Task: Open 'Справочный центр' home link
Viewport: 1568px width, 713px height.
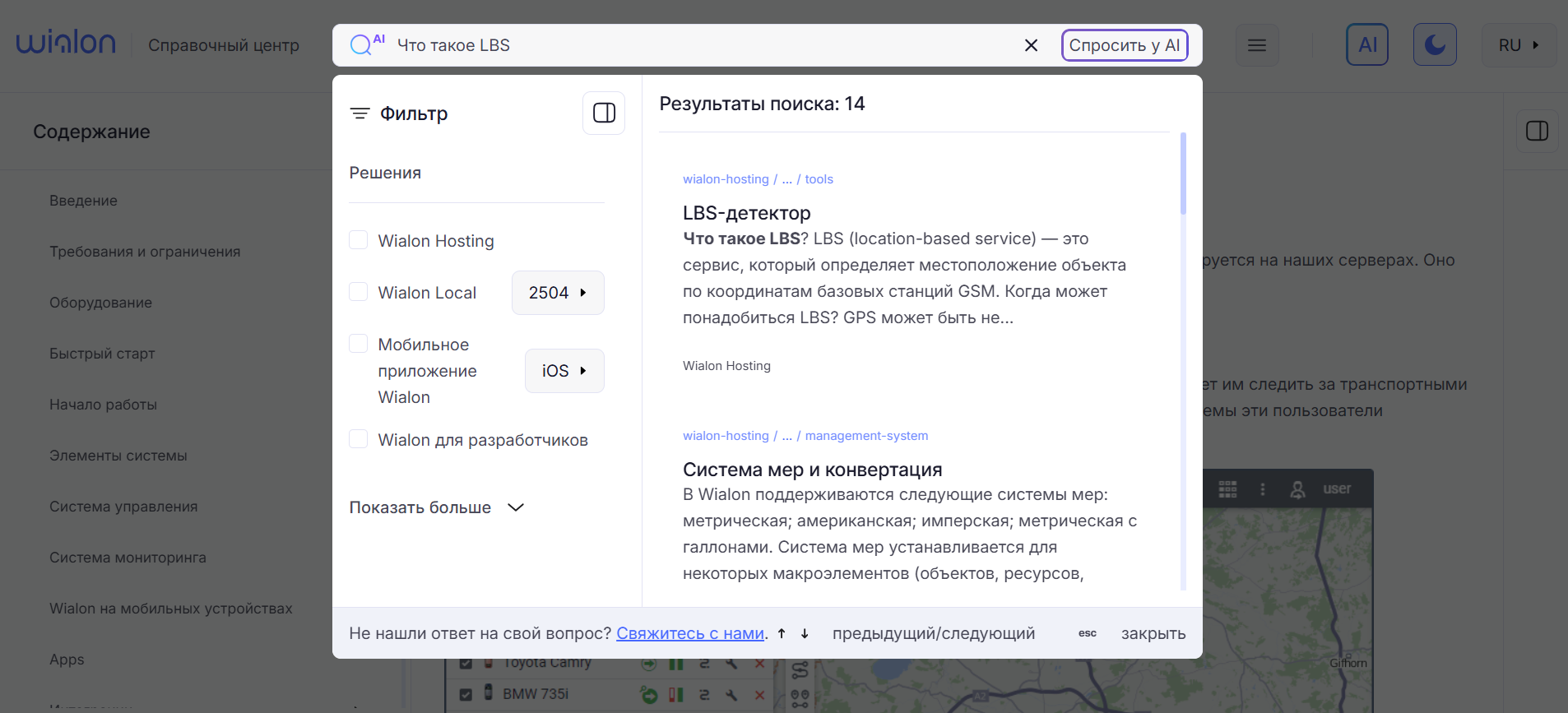Action: click(224, 45)
